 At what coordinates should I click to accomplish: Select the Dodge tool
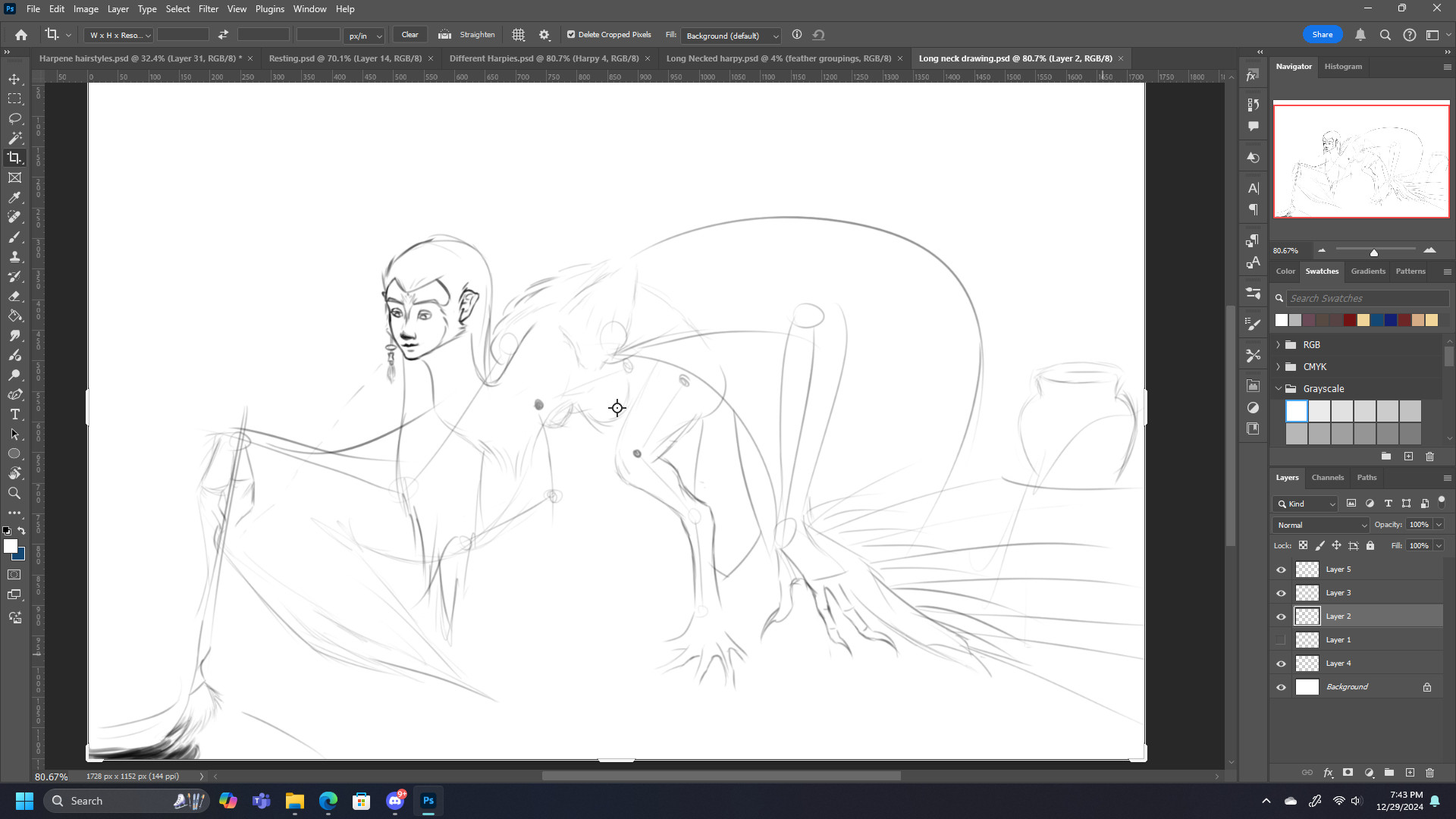tap(14, 375)
